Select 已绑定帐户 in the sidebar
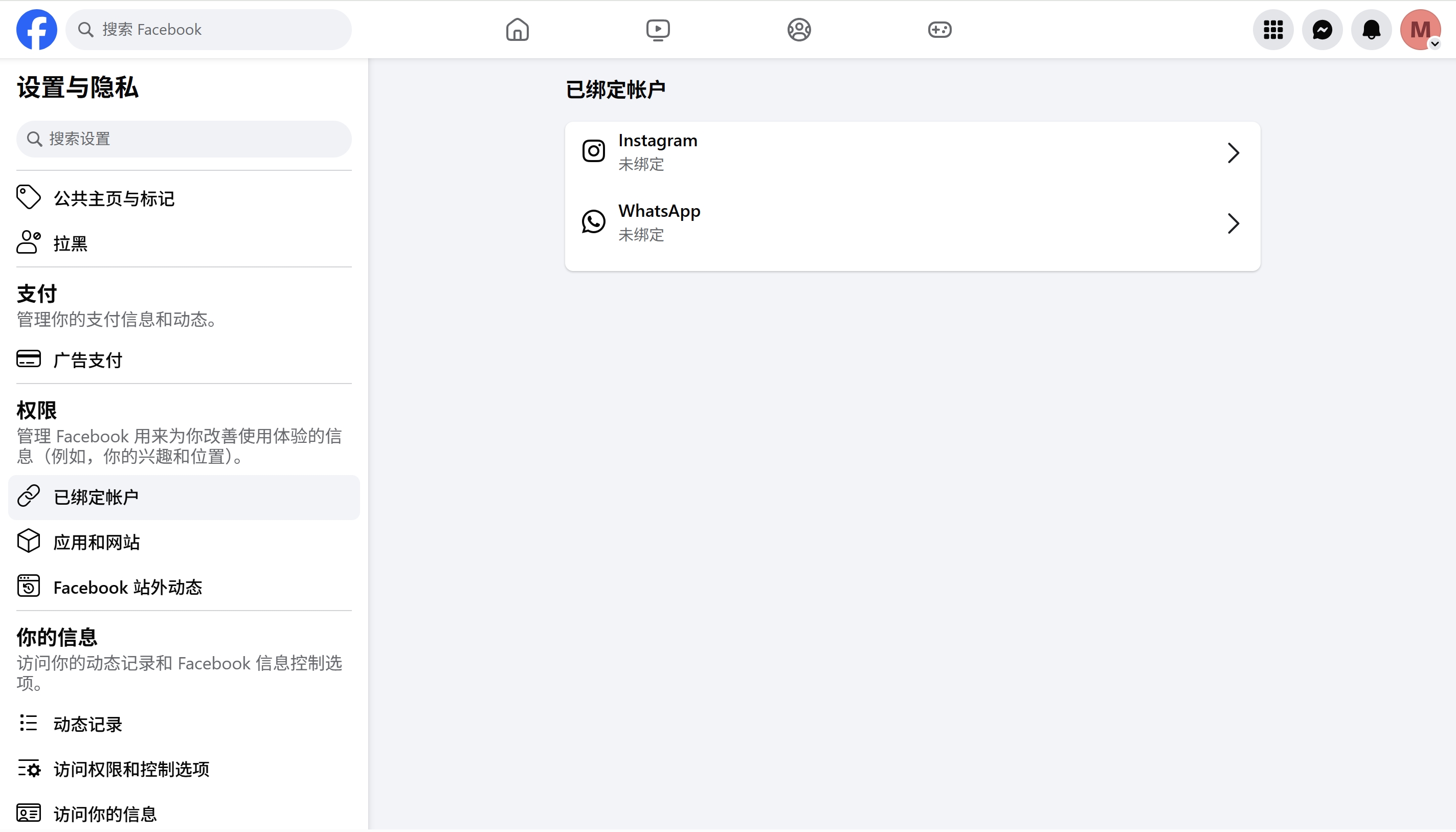 tap(96, 497)
